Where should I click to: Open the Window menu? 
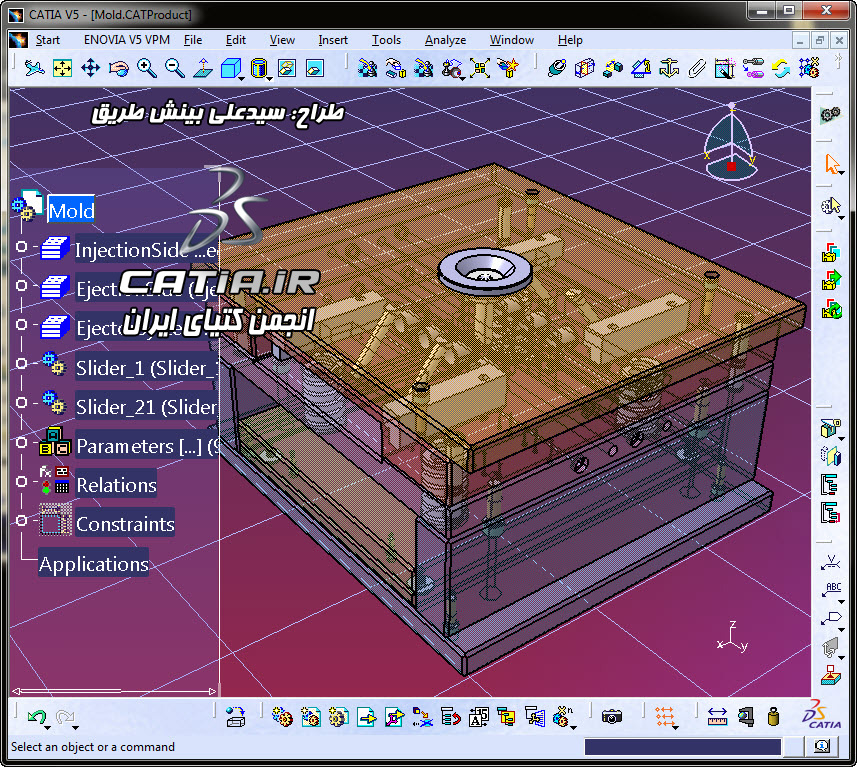pos(512,40)
